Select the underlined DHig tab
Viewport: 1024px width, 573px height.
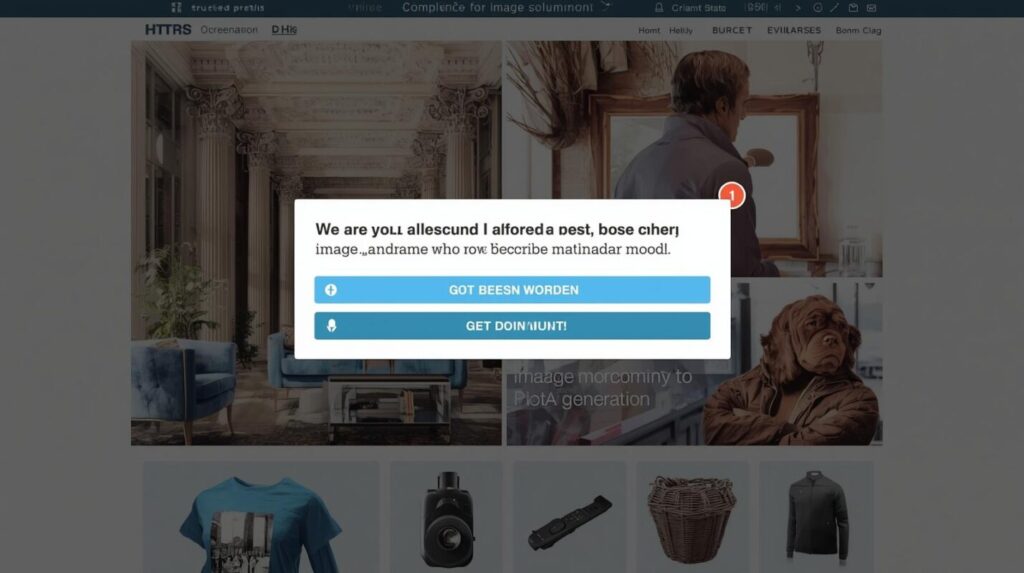[284, 29]
